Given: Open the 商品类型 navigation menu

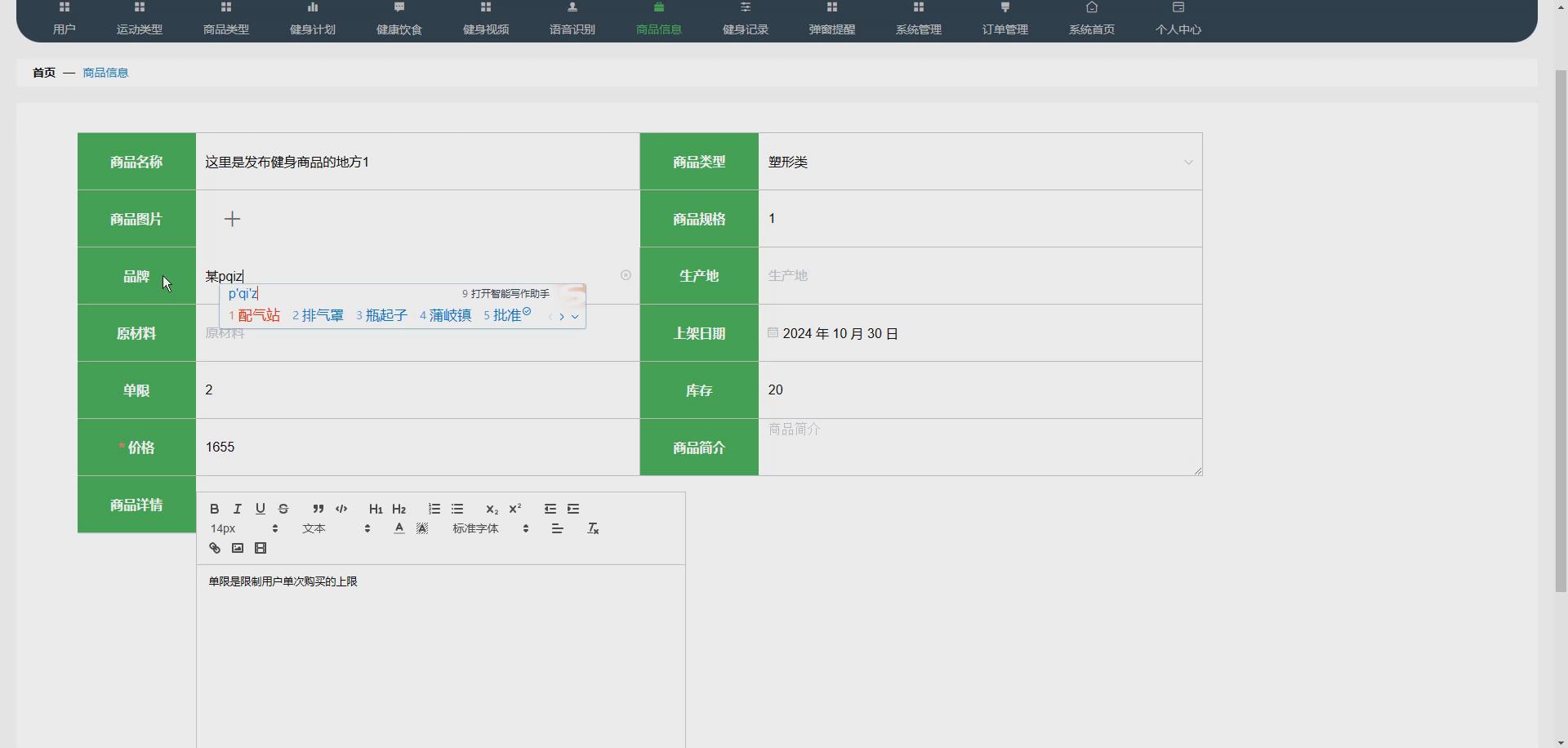Looking at the screenshot, I should (226, 20).
